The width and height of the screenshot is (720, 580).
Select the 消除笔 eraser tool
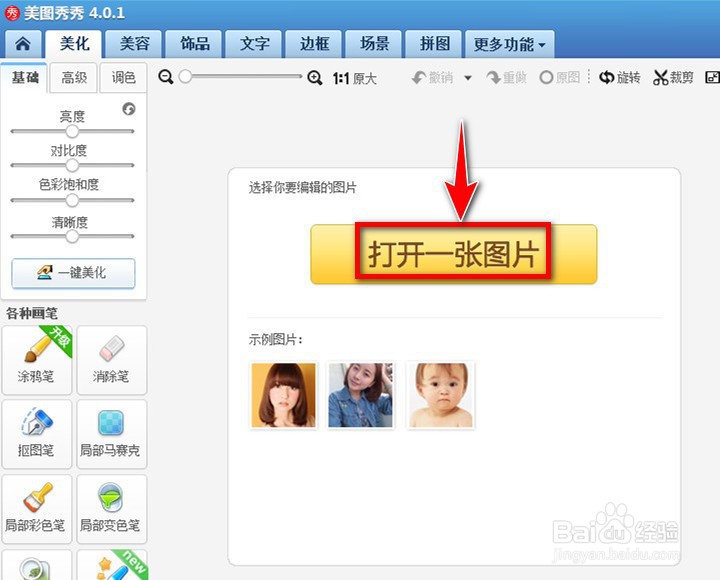pos(112,360)
